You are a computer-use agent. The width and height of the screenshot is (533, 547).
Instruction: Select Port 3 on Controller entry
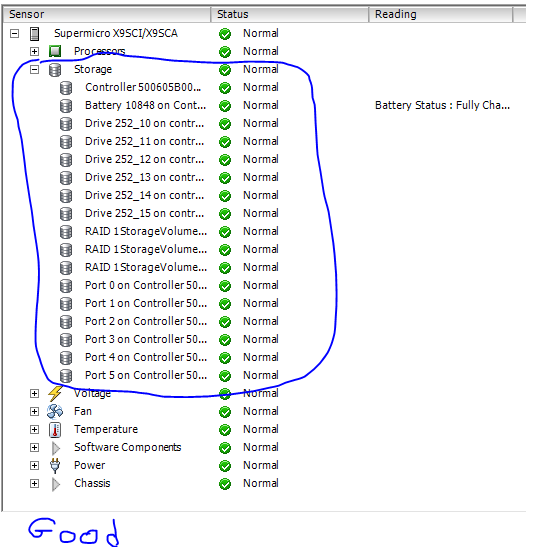coord(146,339)
